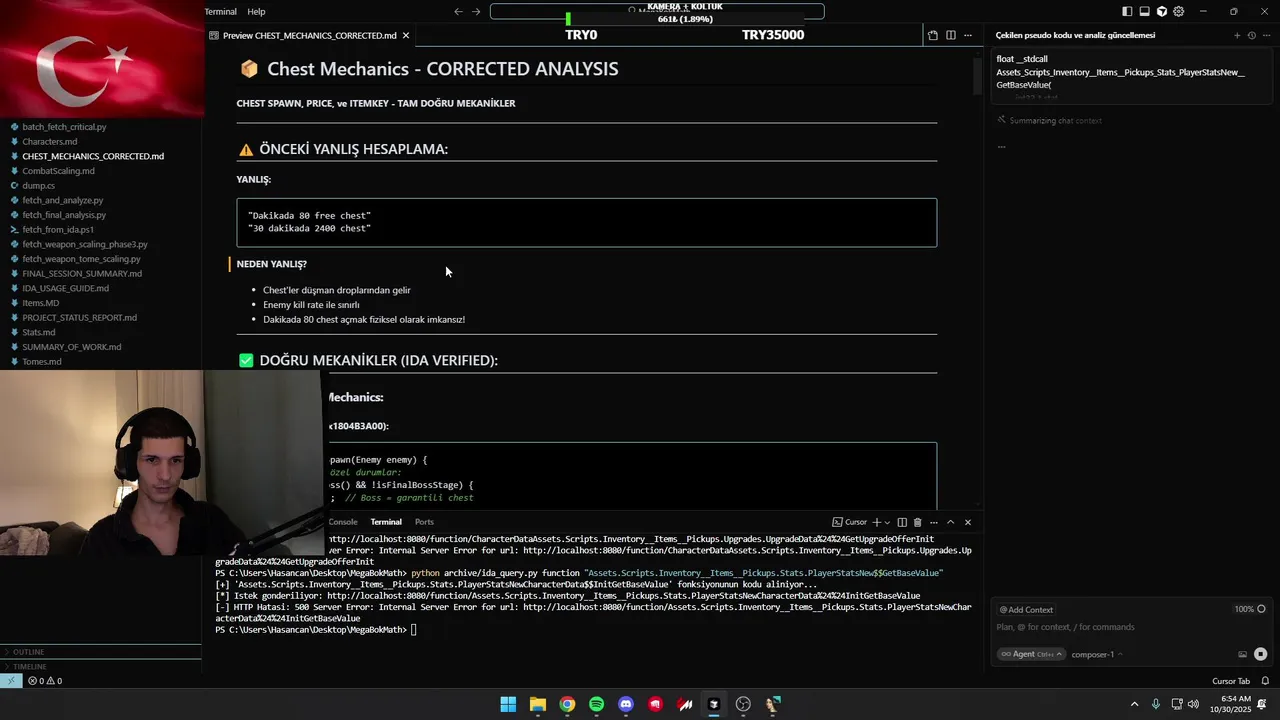The height and width of the screenshot is (720, 1280).
Task: Select the Terminal panel tab
Action: pos(386,522)
